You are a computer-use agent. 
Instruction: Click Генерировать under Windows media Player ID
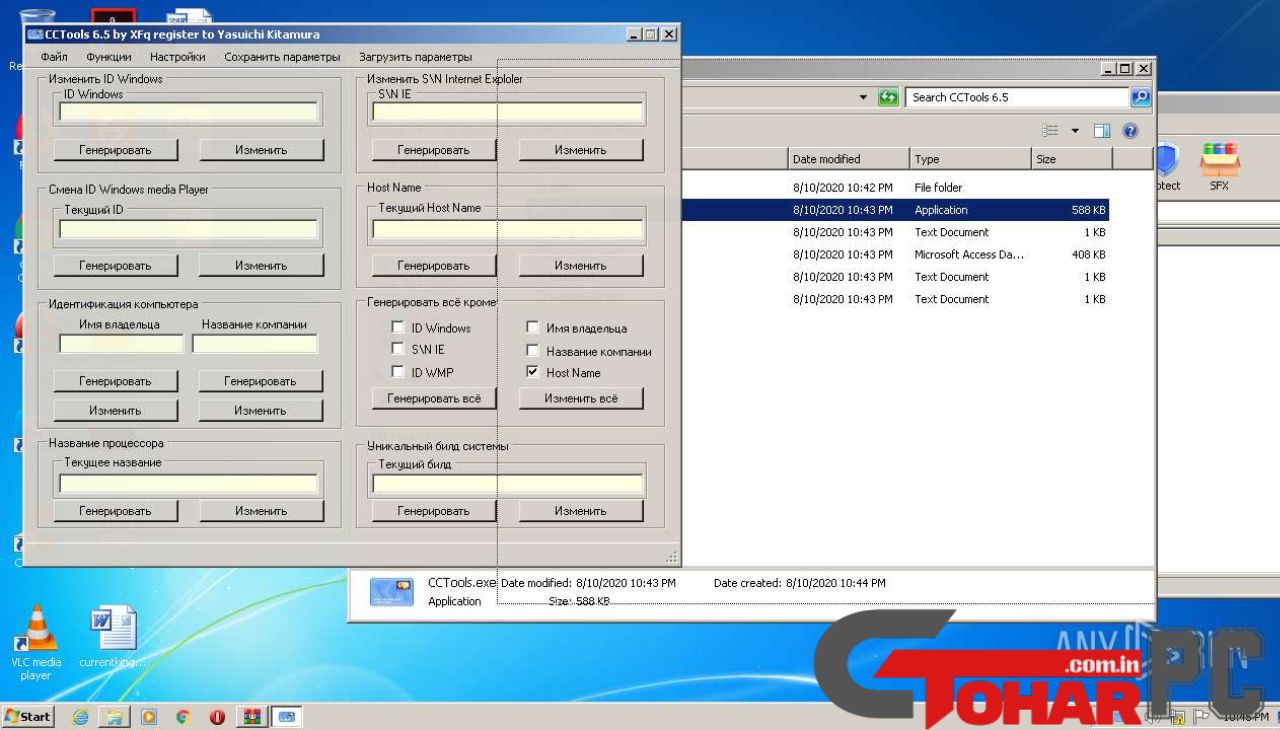115,266
